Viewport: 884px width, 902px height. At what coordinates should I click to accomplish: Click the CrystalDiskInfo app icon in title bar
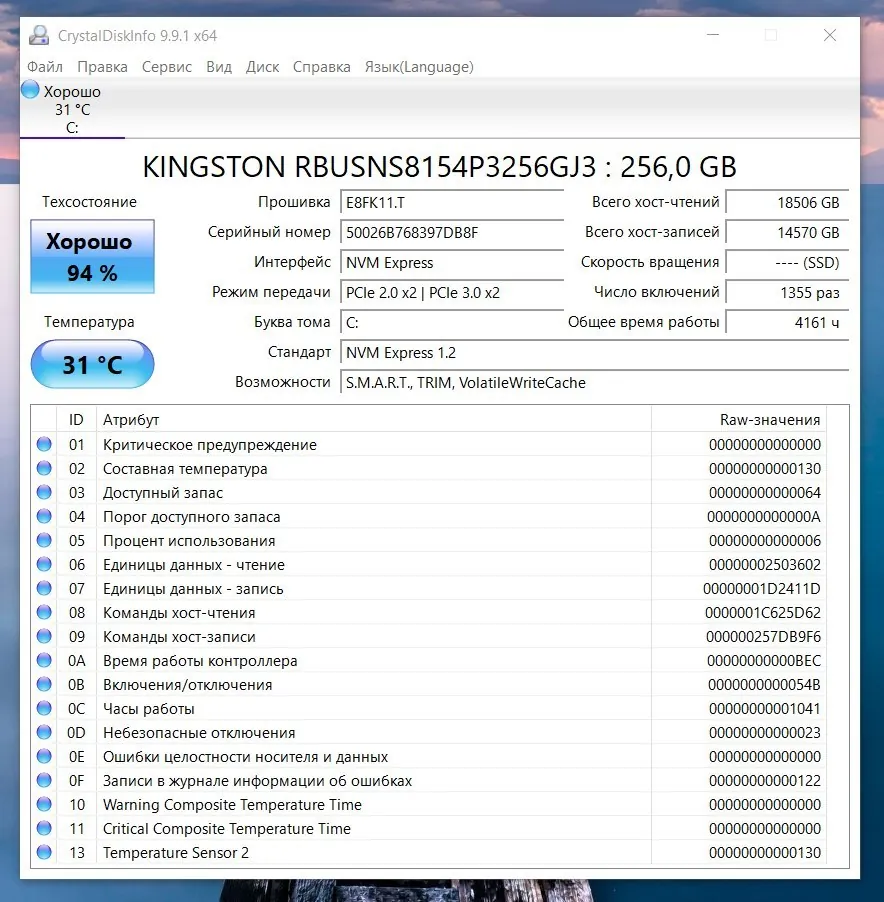pyautogui.click(x=39, y=36)
